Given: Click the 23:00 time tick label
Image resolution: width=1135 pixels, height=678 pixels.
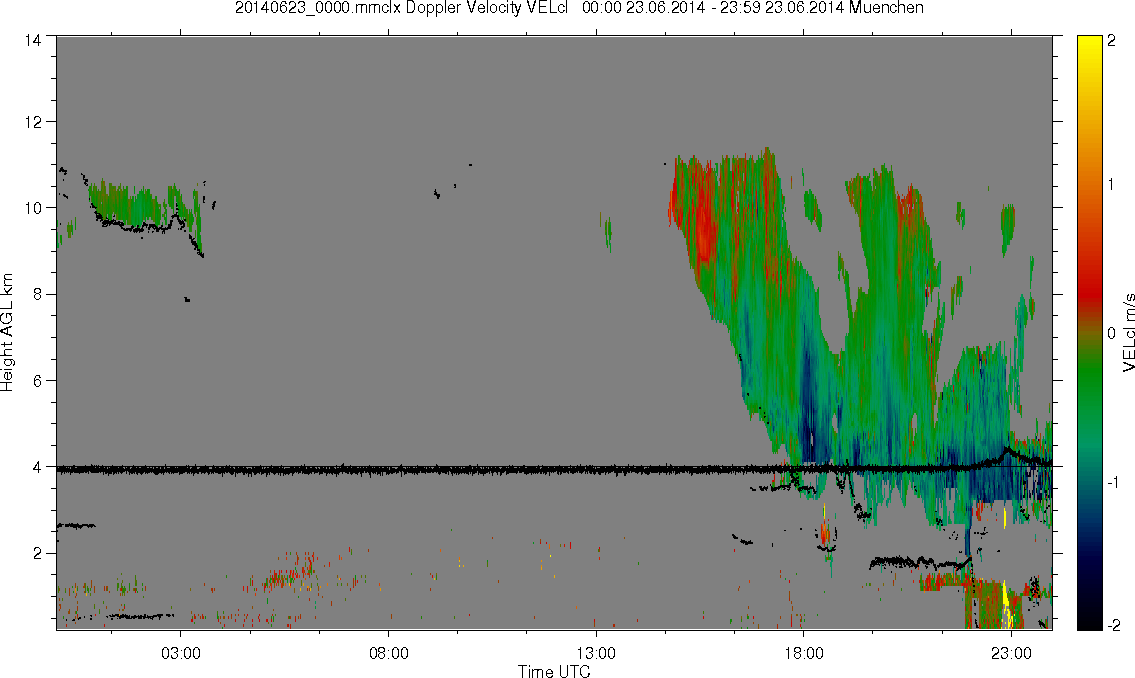Looking at the screenshot, I should pyautogui.click(x=1011, y=653).
